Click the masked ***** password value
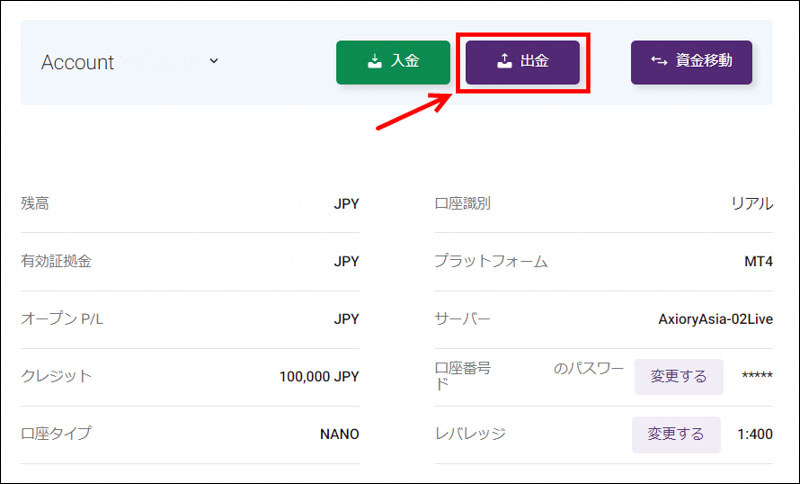This screenshot has width=800, height=484. pyautogui.click(x=757, y=377)
